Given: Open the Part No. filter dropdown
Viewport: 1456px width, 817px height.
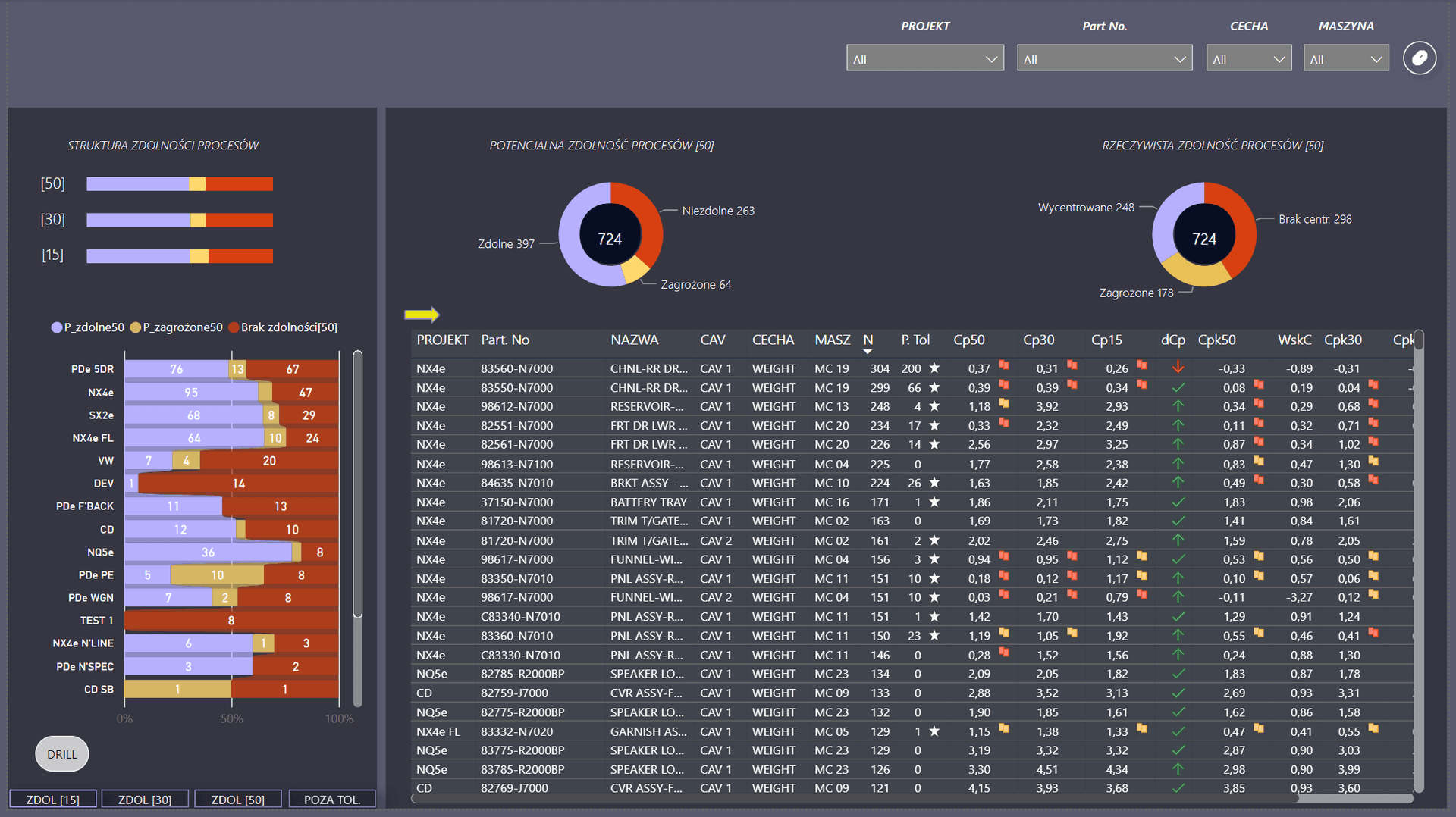Looking at the screenshot, I should [x=1104, y=59].
